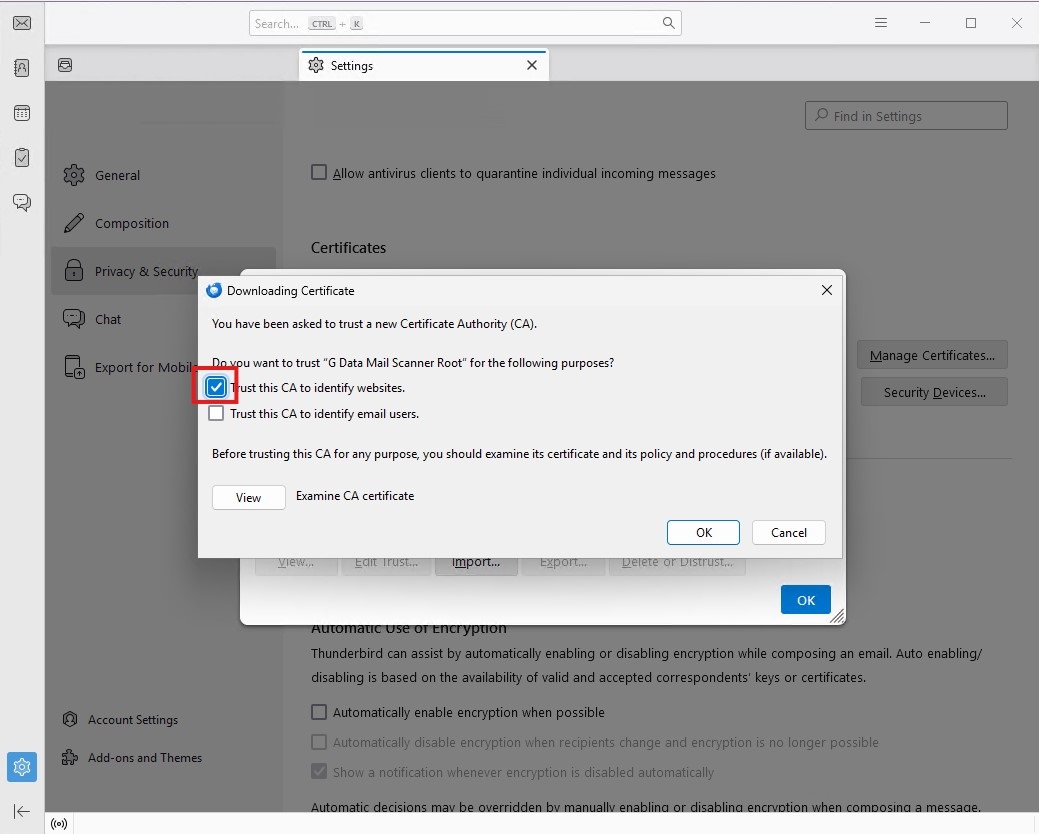Image resolution: width=1039 pixels, height=834 pixels.
Task: Click Export... in Certificate Manager
Action: coord(563,565)
